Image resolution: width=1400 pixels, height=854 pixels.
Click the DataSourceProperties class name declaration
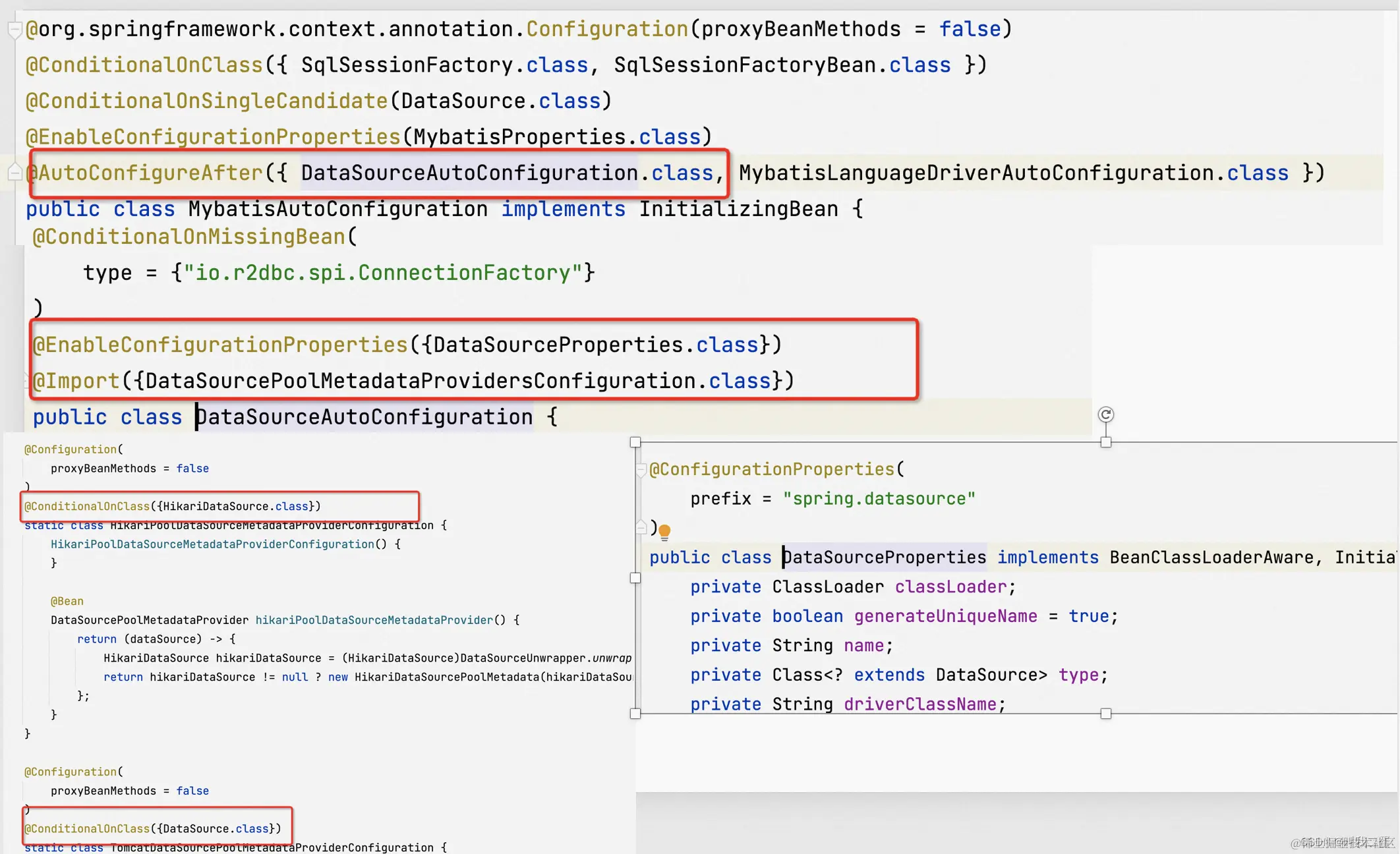coord(884,557)
